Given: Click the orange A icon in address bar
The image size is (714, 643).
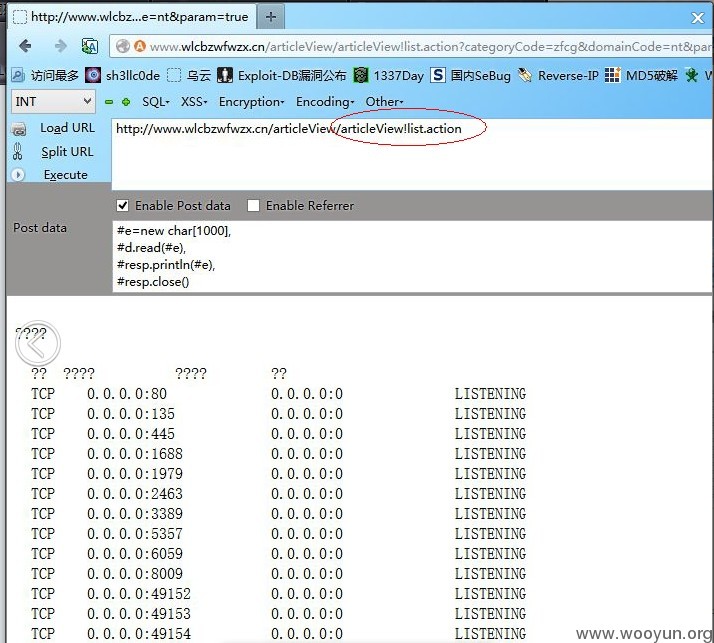Looking at the screenshot, I should click(x=140, y=46).
